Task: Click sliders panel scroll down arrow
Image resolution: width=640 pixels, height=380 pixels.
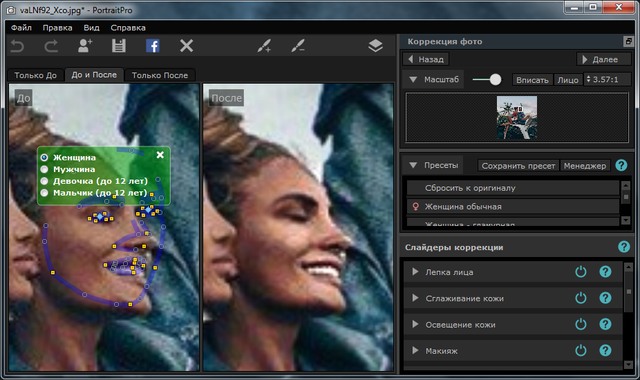Action: coord(629,364)
